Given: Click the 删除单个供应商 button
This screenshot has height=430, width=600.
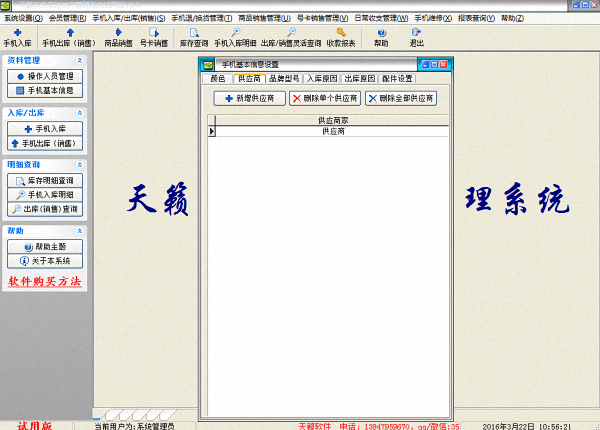Looking at the screenshot, I should (325, 98).
